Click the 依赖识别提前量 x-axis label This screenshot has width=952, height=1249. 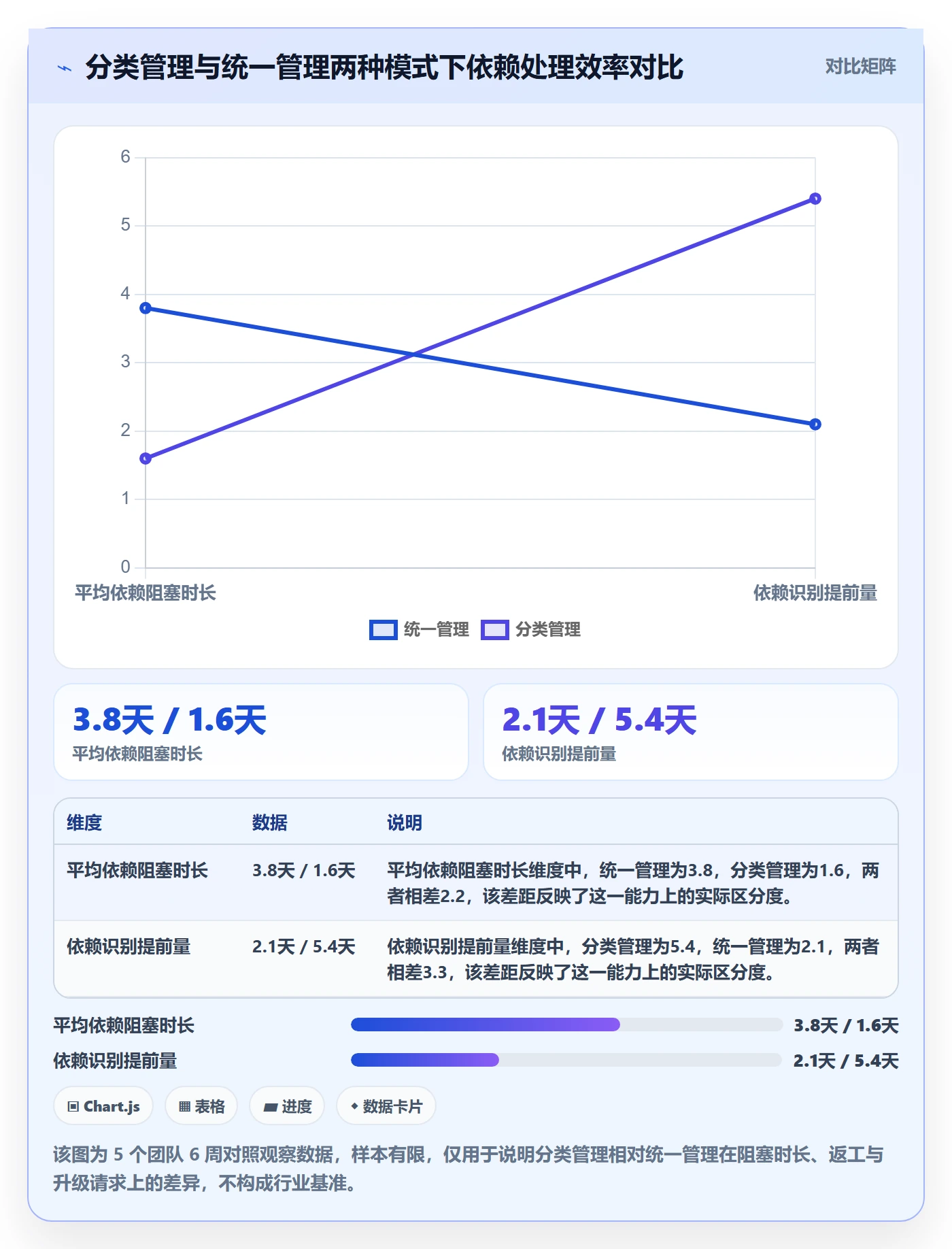[815, 593]
